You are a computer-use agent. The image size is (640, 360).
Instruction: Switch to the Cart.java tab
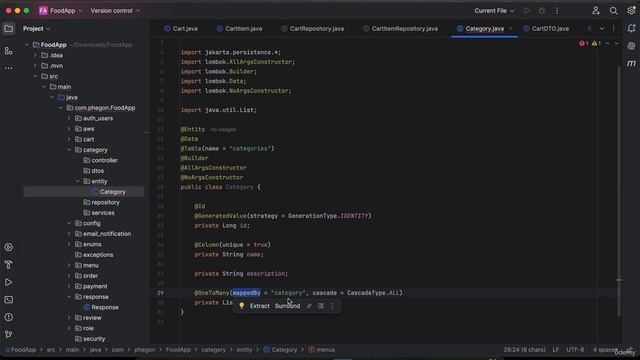pos(181,29)
